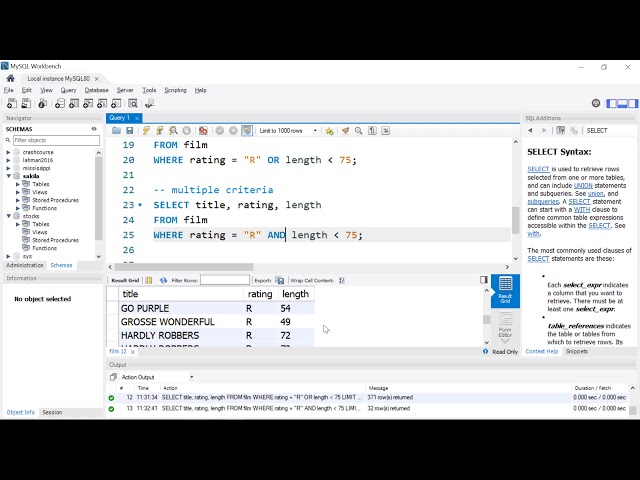The height and width of the screenshot is (480, 640).
Task: Collapse the sakila schema
Action: click(9, 176)
